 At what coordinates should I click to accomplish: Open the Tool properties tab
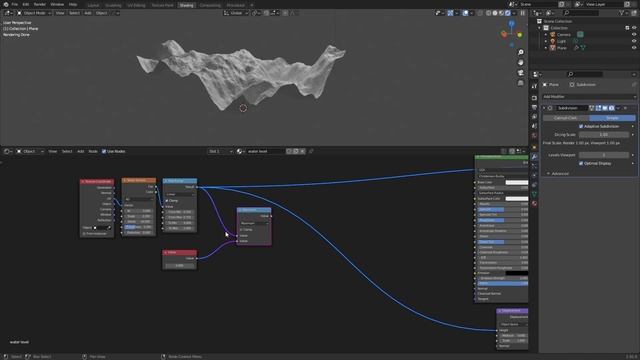tap(534, 86)
